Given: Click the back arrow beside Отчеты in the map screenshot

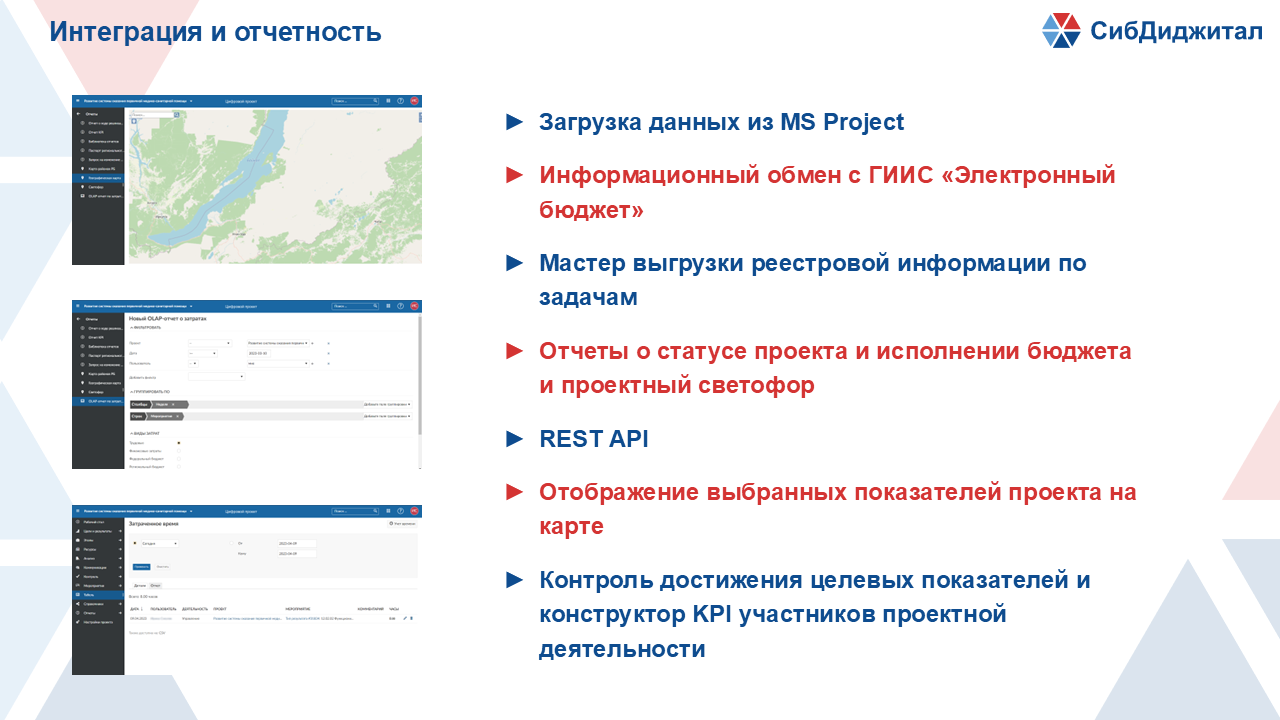Looking at the screenshot, I should coord(78,114).
